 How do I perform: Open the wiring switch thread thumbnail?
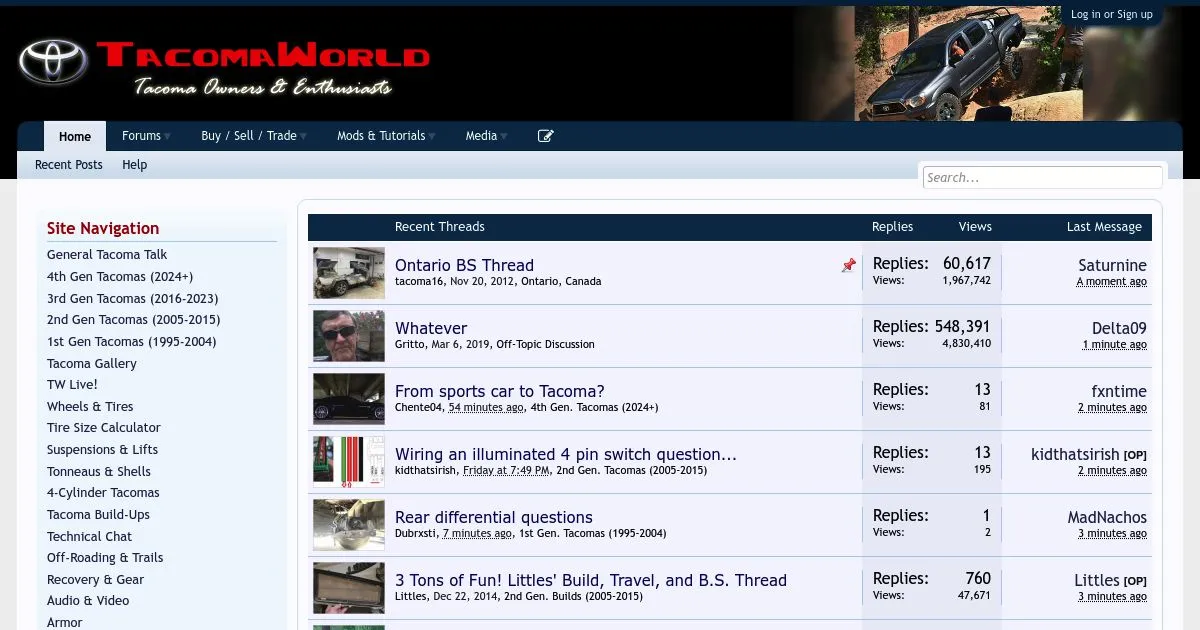[x=349, y=462]
